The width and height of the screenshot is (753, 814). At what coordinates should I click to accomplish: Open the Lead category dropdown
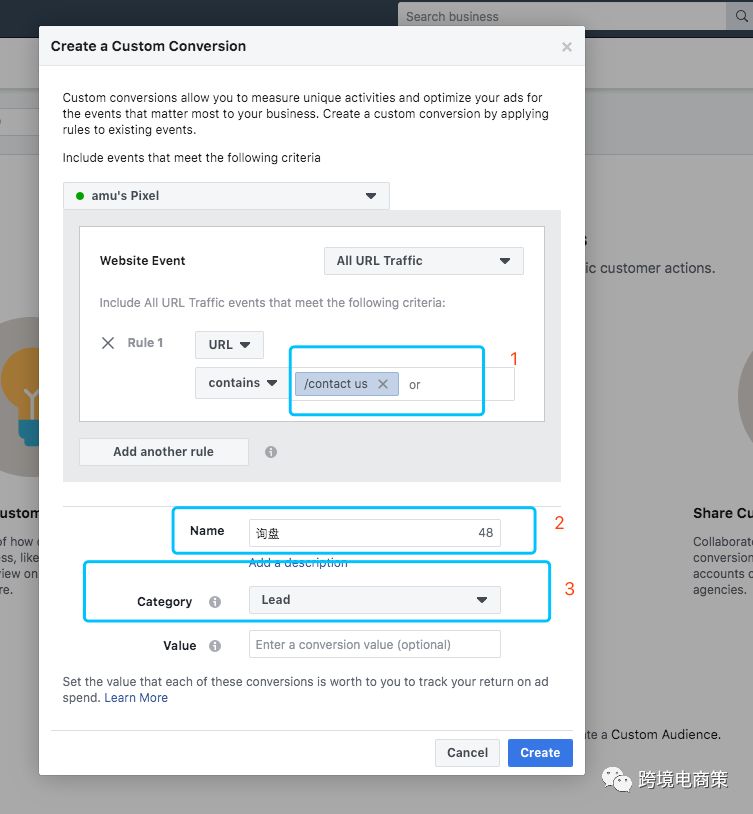374,600
